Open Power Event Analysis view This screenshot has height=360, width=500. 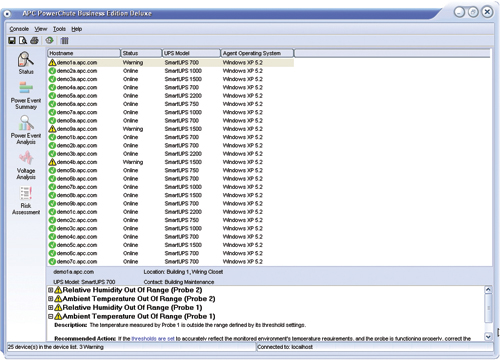[x=26, y=130]
